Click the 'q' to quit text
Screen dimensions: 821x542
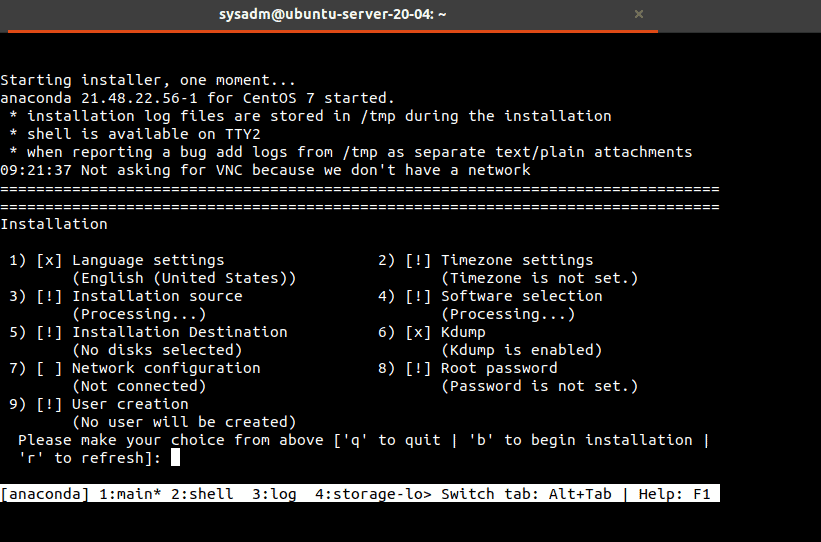point(392,440)
